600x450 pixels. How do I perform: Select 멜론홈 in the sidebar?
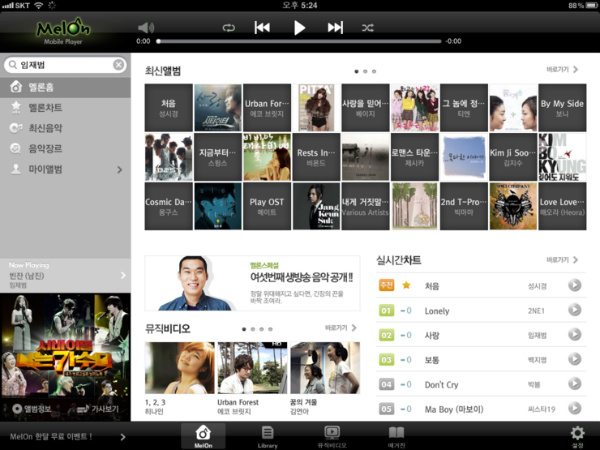(x=65, y=87)
